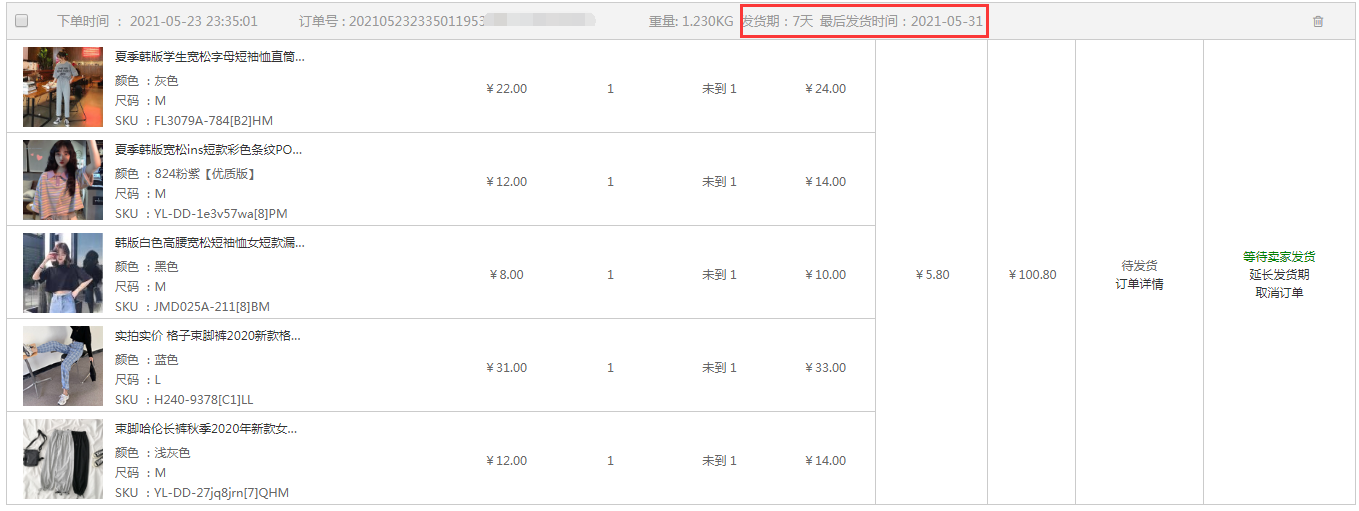Open 订单详情 order details link

coord(1139,284)
